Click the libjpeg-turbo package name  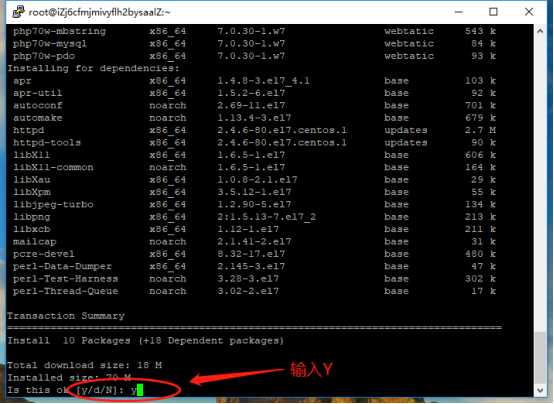coord(53,205)
